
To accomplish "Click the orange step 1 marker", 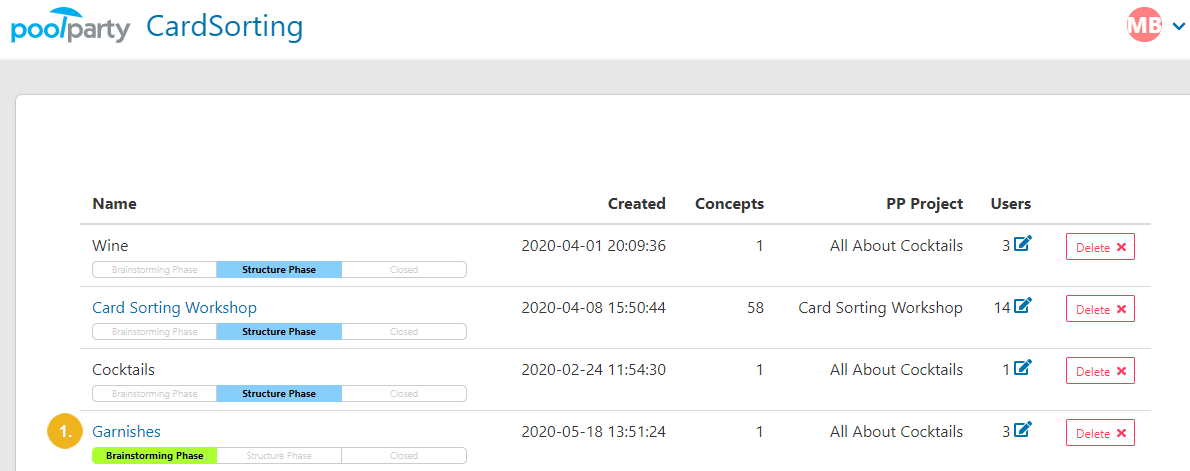I will [65, 432].
